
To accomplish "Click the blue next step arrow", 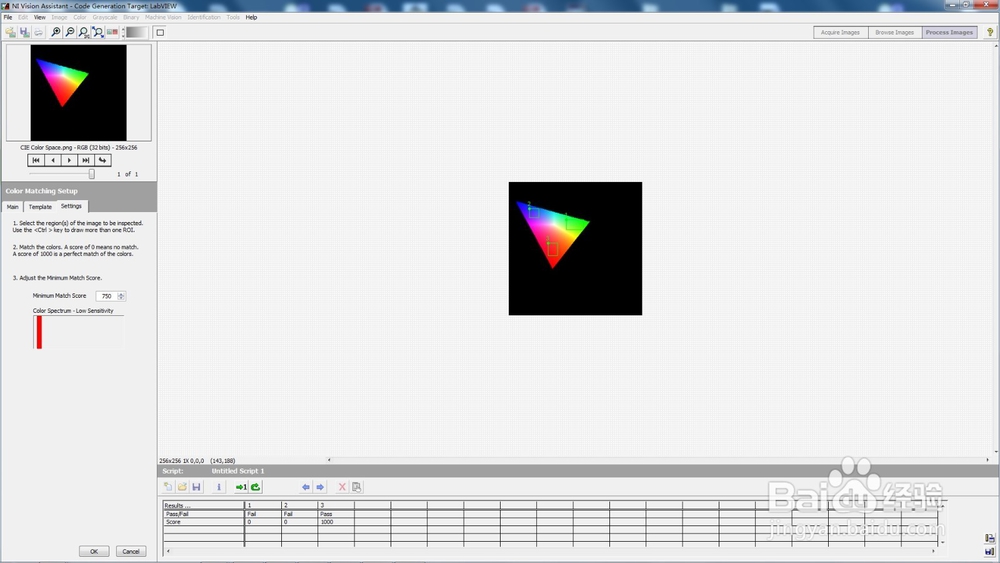I will pyautogui.click(x=320, y=486).
